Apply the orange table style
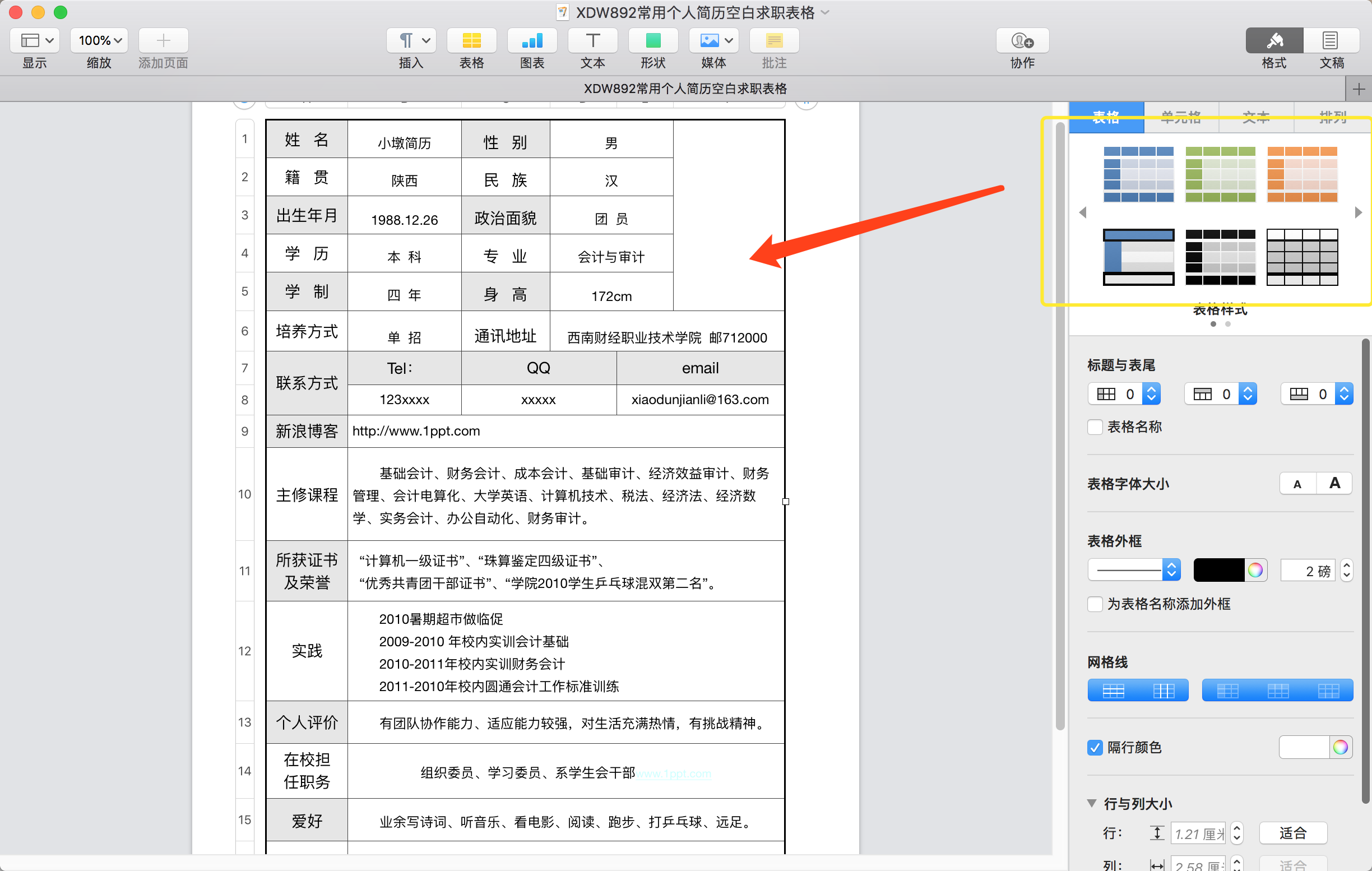The image size is (1372, 871). coord(1302,174)
